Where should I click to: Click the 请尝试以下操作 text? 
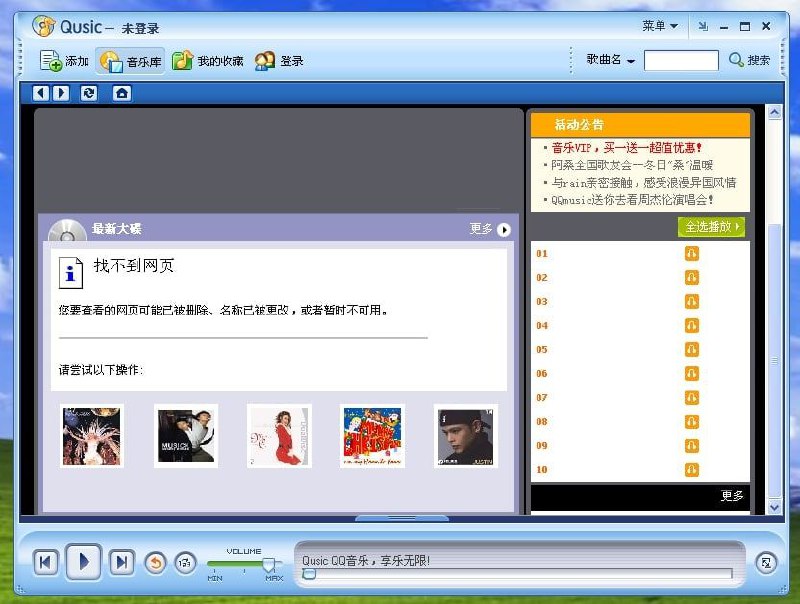click(x=101, y=369)
